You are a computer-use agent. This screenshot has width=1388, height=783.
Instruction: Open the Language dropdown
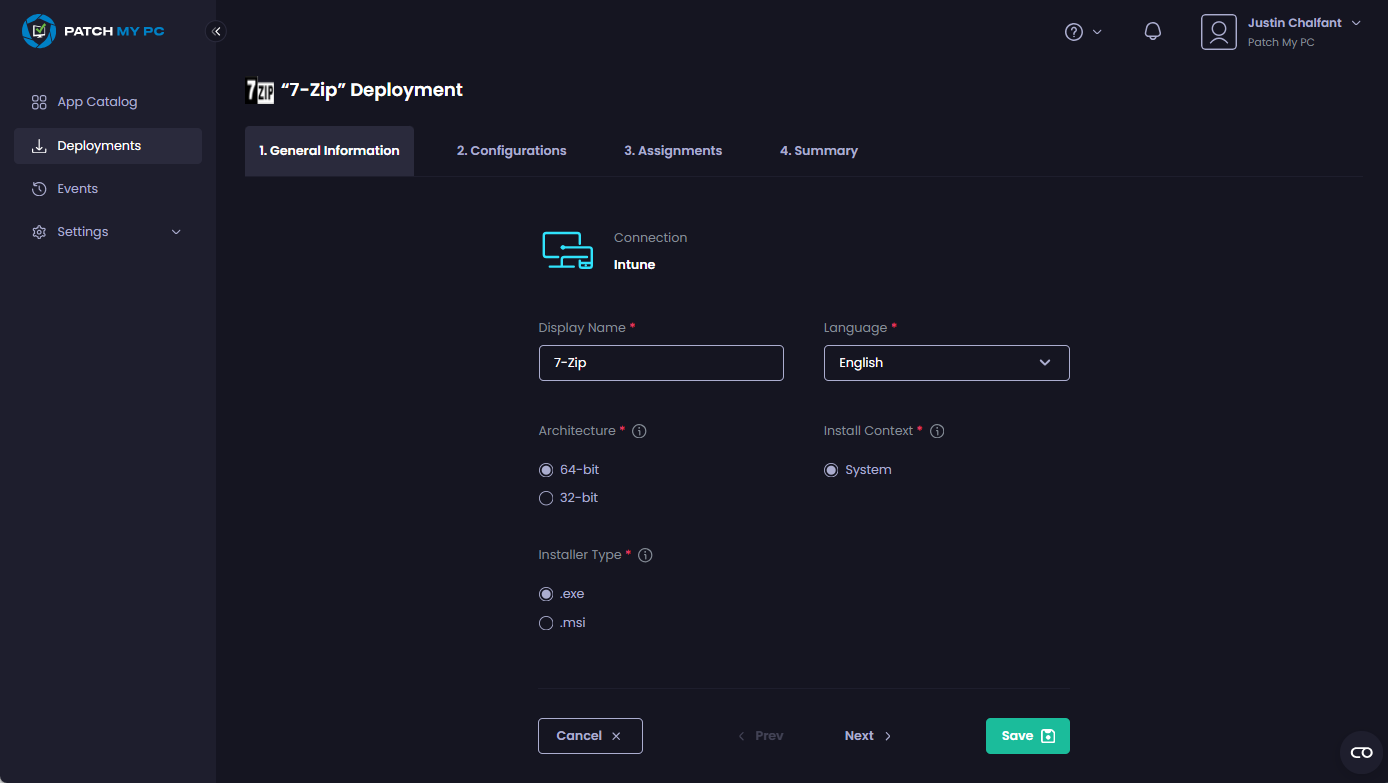click(x=946, y=363)
